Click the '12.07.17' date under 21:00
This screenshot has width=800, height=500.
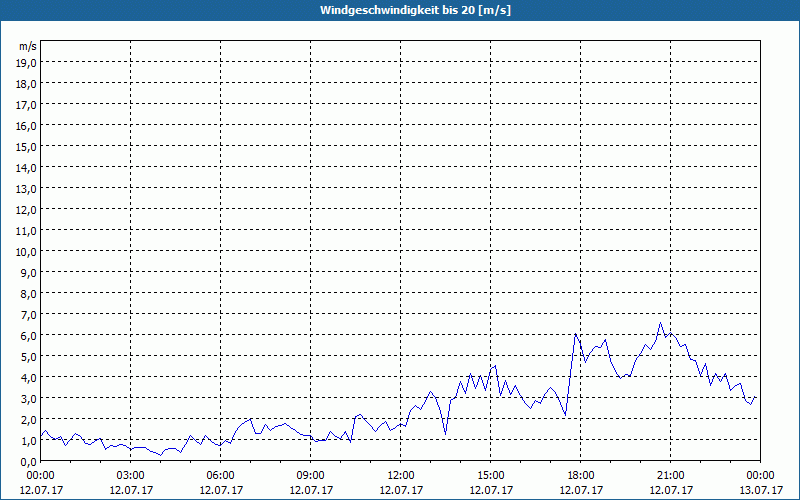(671, 490)
